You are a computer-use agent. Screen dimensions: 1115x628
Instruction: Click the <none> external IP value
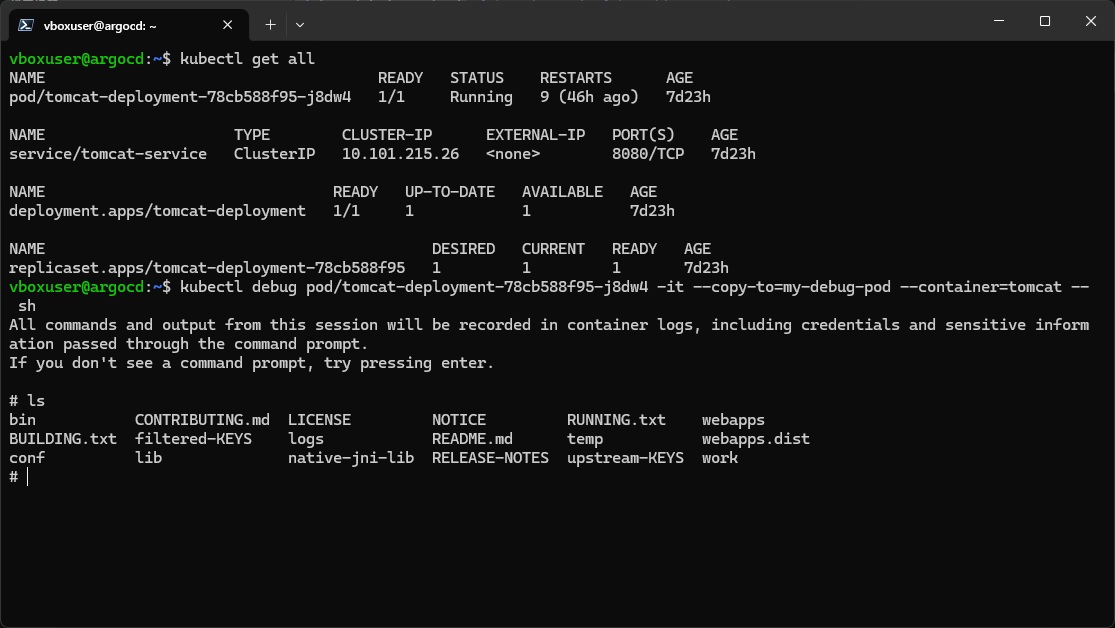tap(513, 154)
